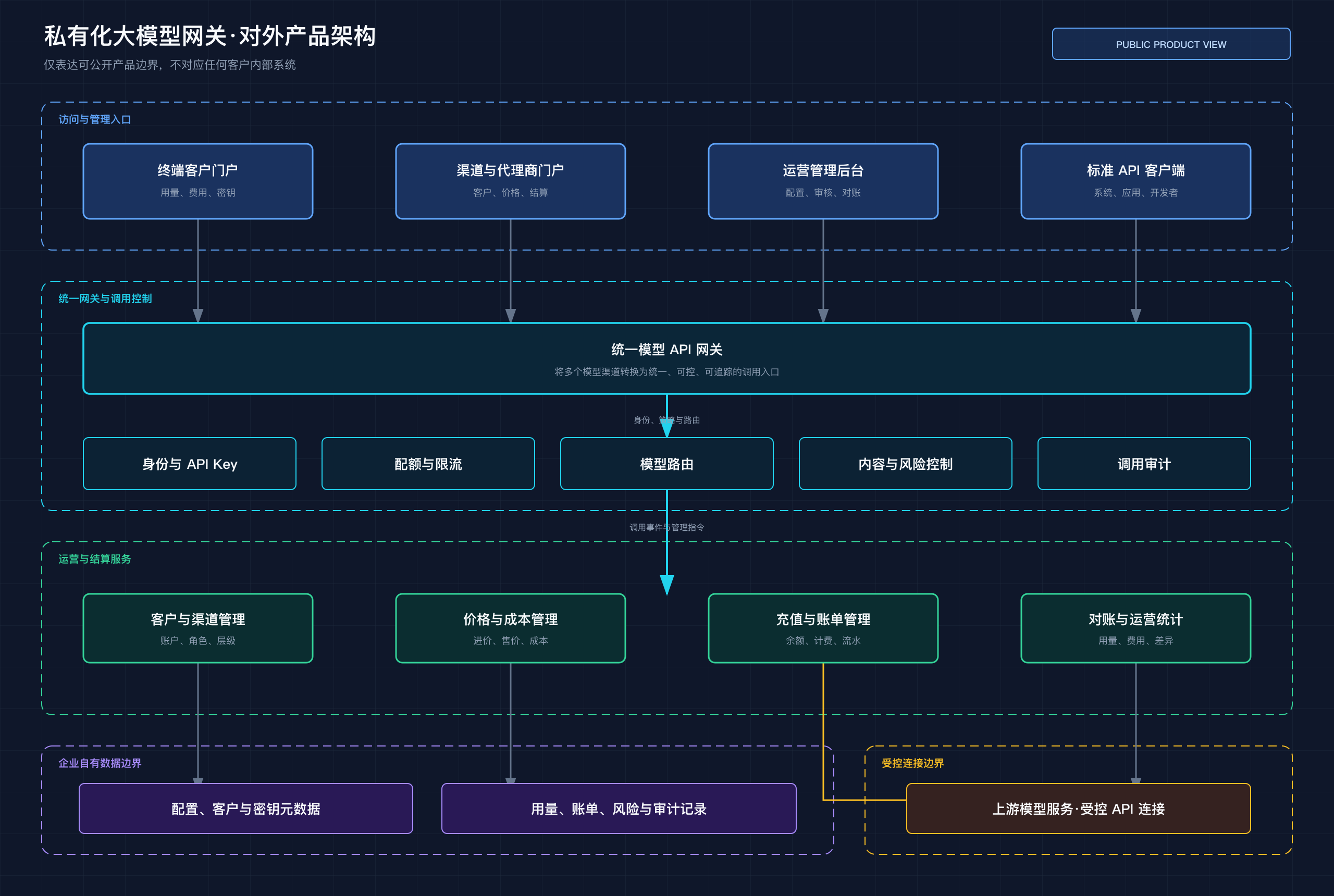The width and height of the screenshot is (1334, 896).
Task: Click the 进价、售价、成本 subtitle text
Action: 510,641
